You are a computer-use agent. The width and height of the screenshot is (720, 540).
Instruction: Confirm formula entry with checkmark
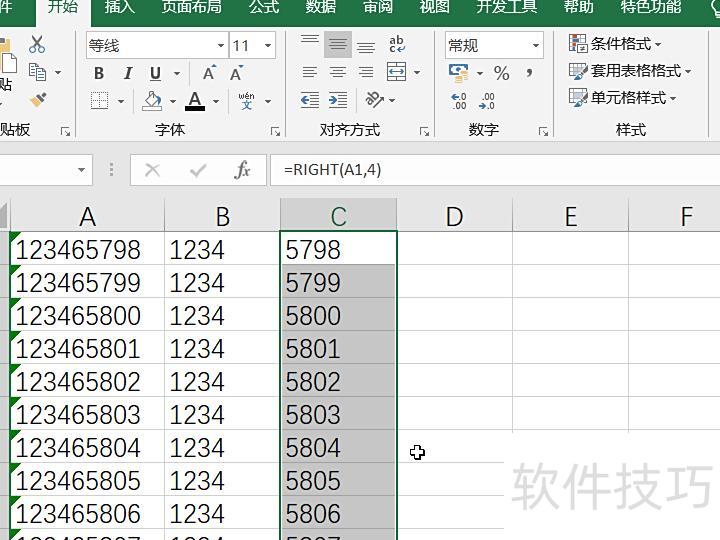[198, 170]
